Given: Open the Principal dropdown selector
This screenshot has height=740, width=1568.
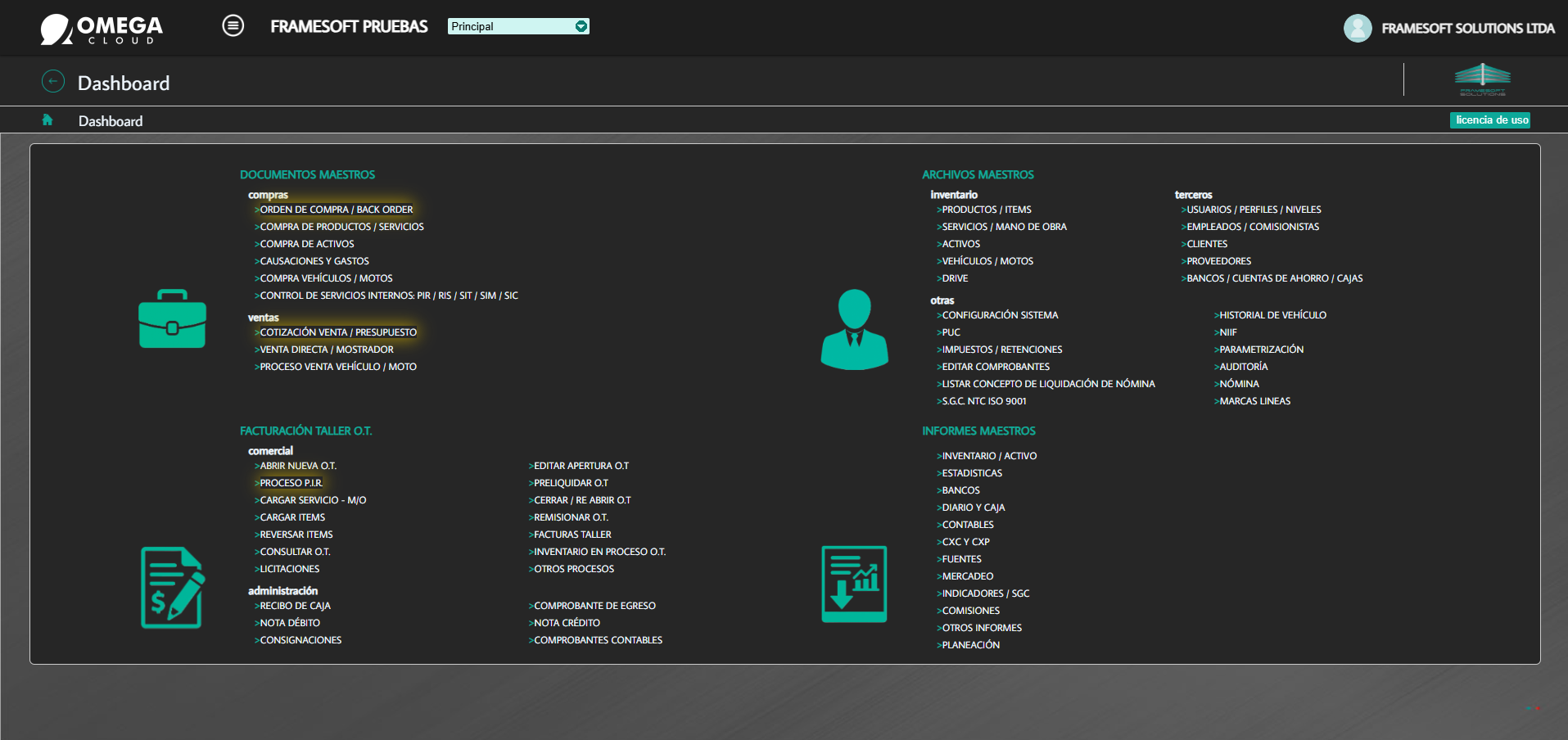Looking at the screenshot, I should tap(518, 26).
